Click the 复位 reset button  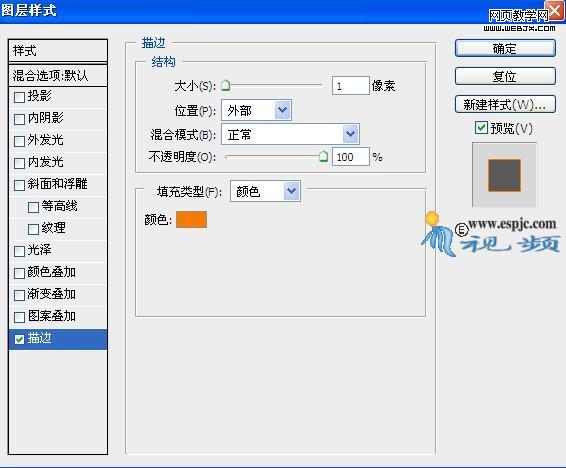(505, 76)
